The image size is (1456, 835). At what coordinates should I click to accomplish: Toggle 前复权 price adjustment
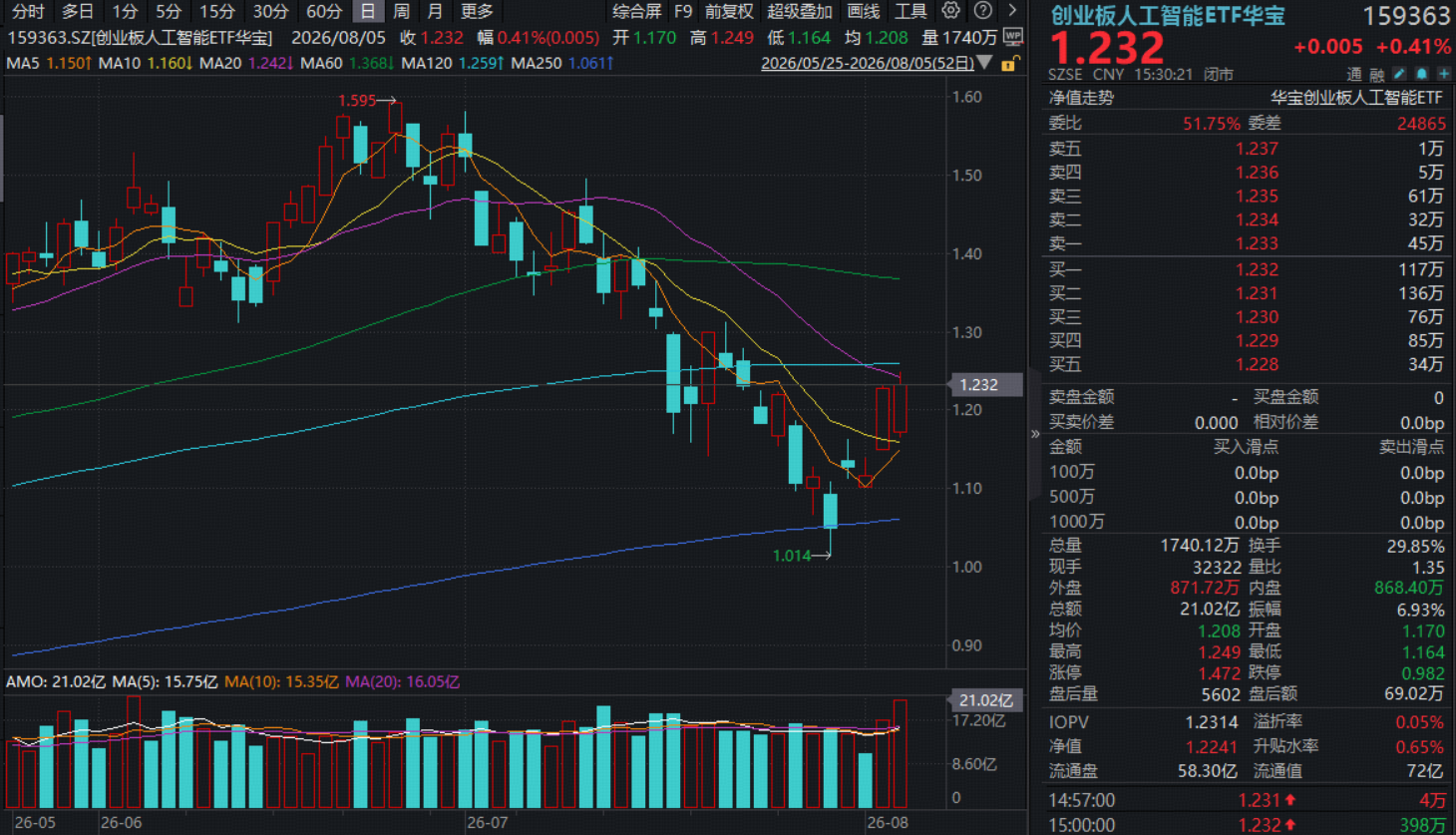(729, 11)
